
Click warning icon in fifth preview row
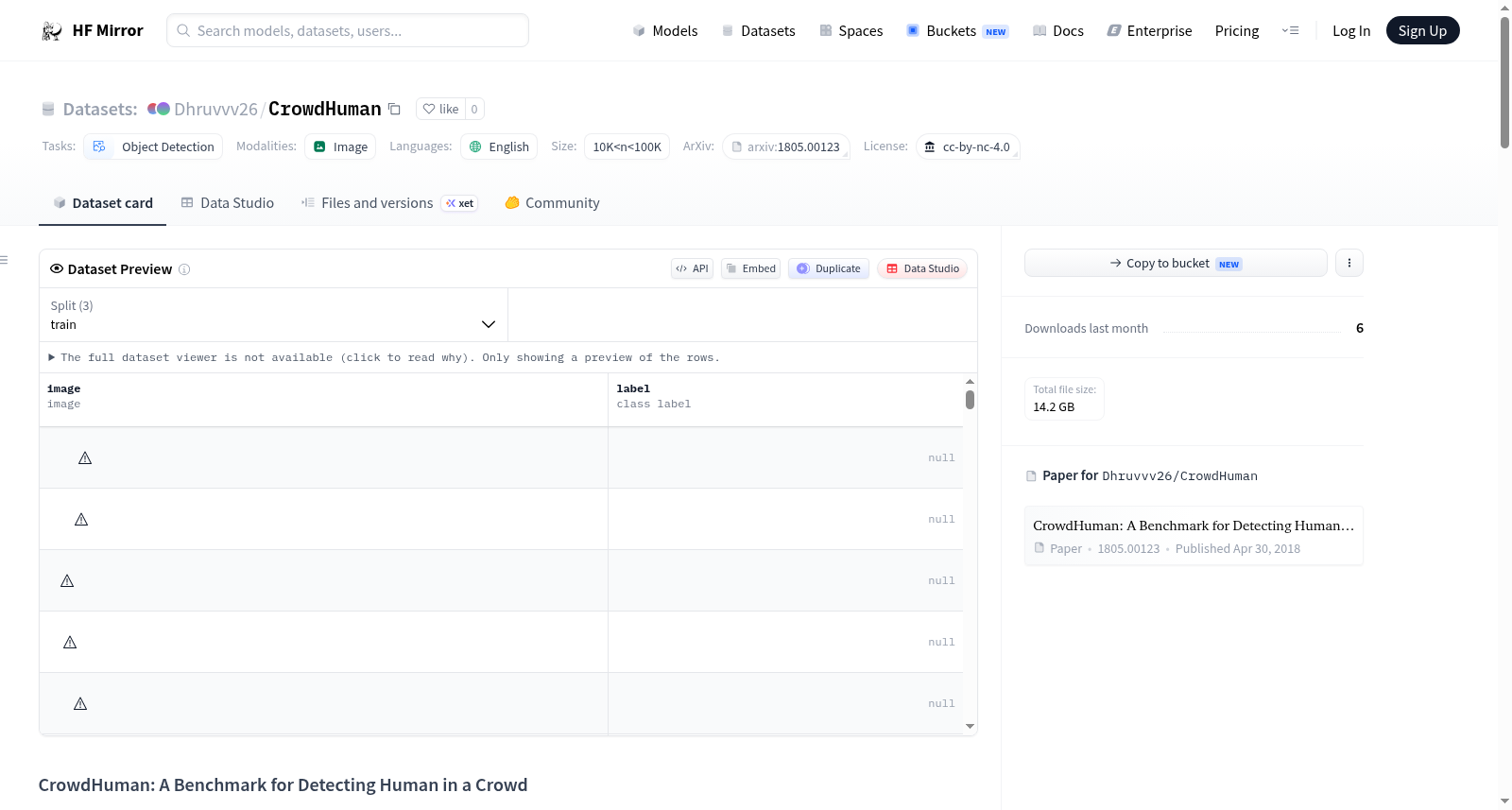(x=80, y=704)
